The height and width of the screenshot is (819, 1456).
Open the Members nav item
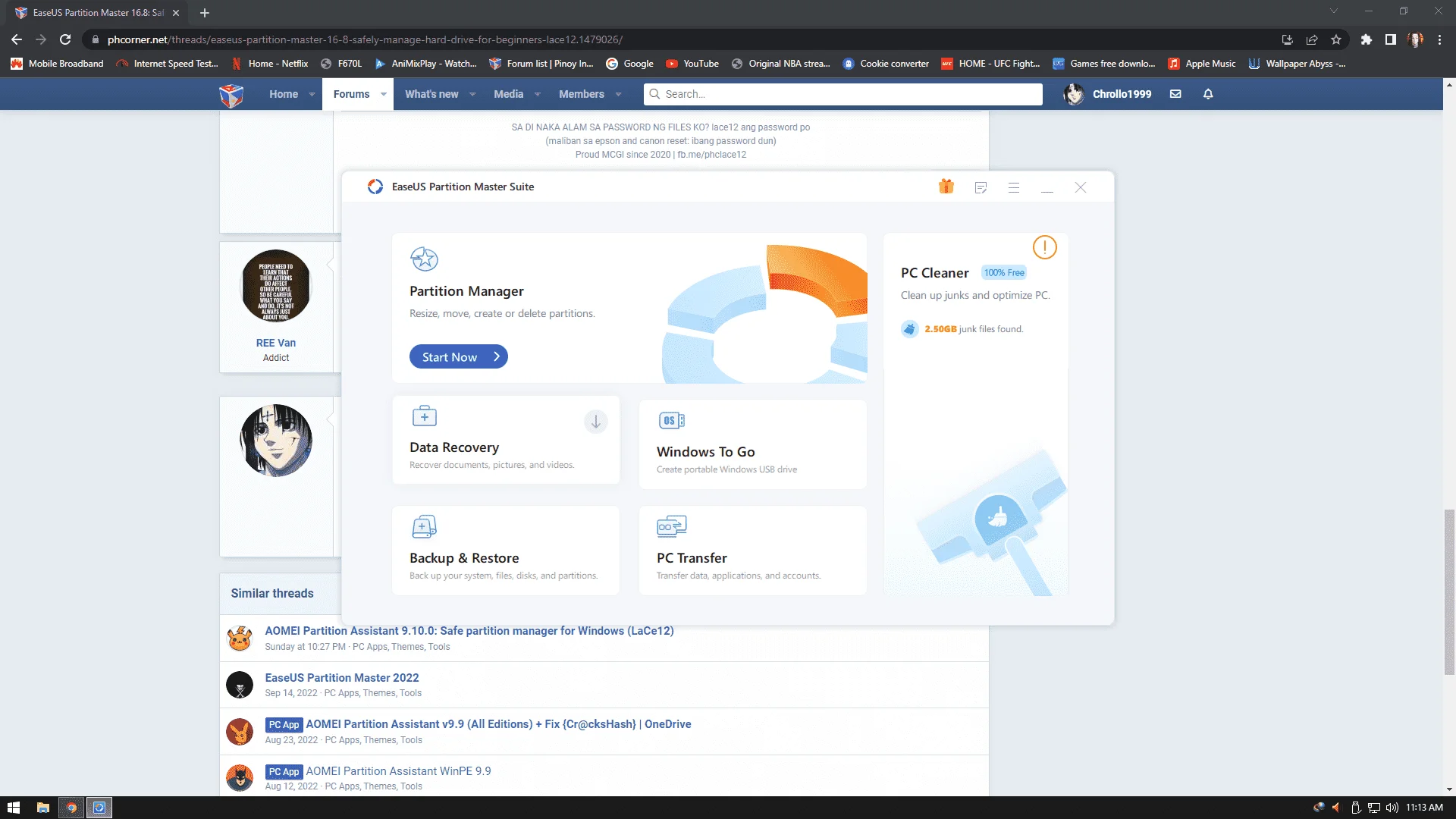click(582, 94)
